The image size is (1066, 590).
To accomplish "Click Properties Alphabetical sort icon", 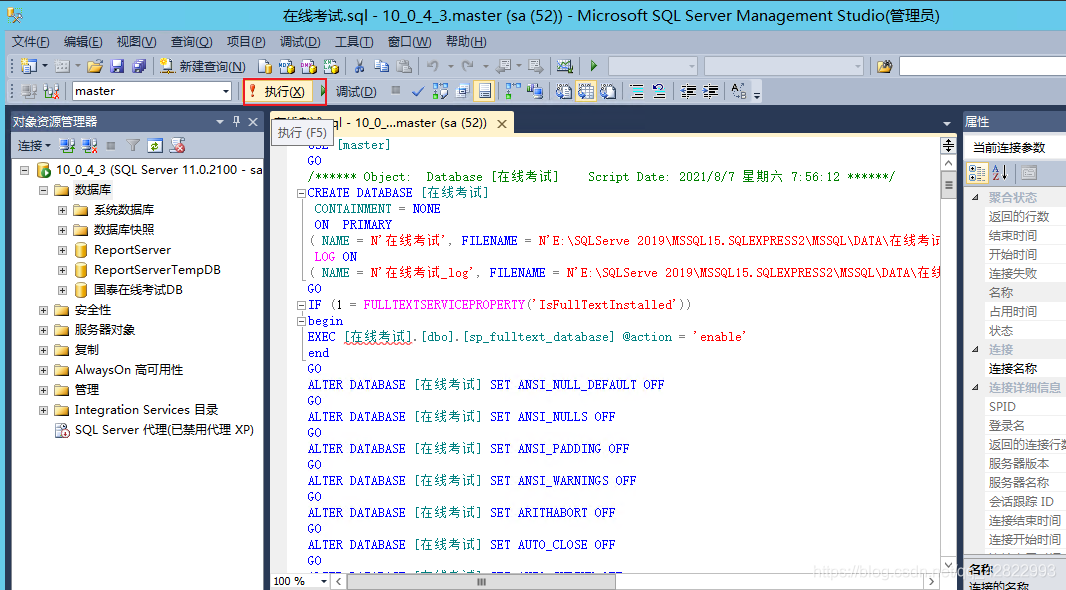I will point(999,173).
